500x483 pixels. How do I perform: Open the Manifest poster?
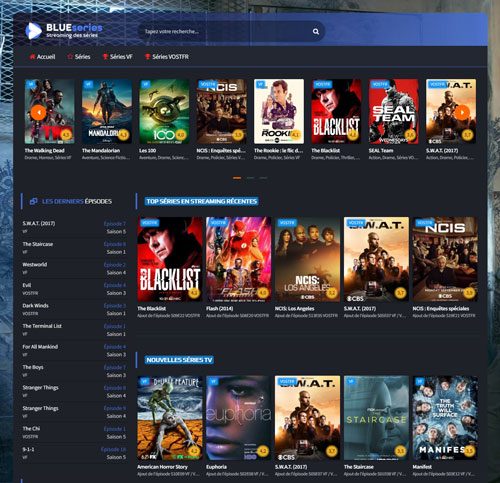(x=445, y=418)
